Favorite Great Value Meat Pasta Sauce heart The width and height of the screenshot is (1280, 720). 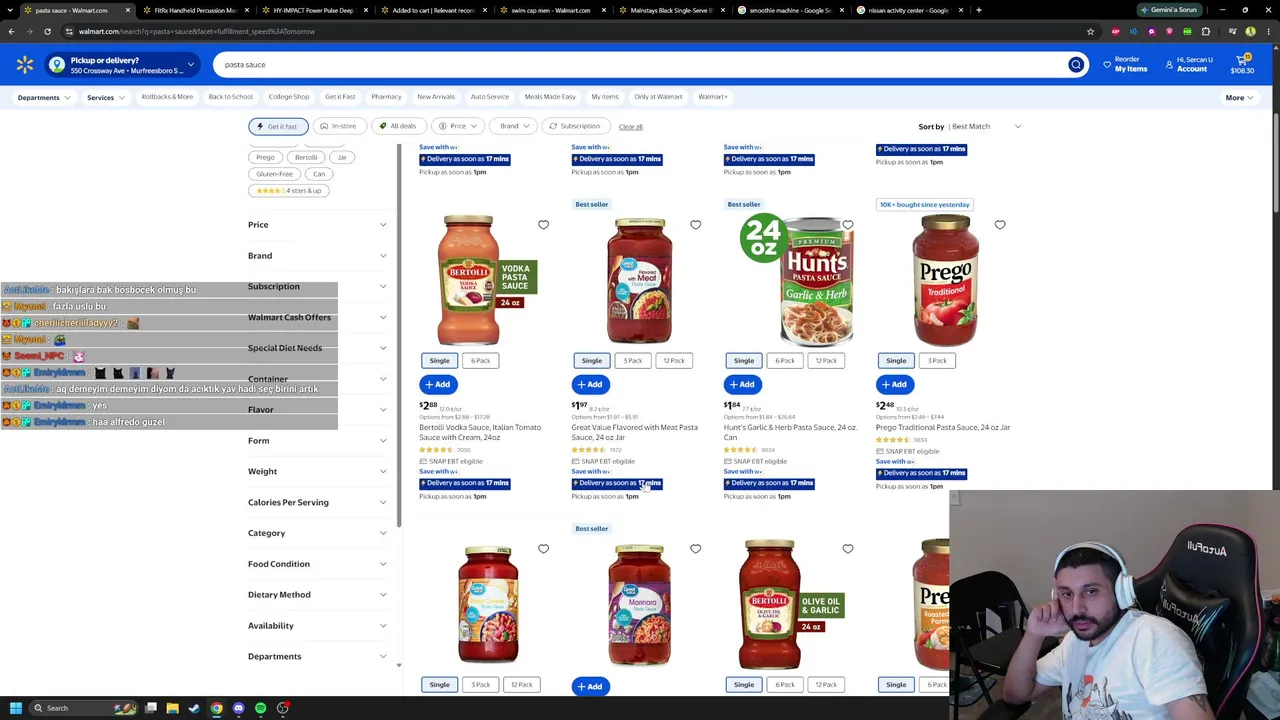[695, 225]
